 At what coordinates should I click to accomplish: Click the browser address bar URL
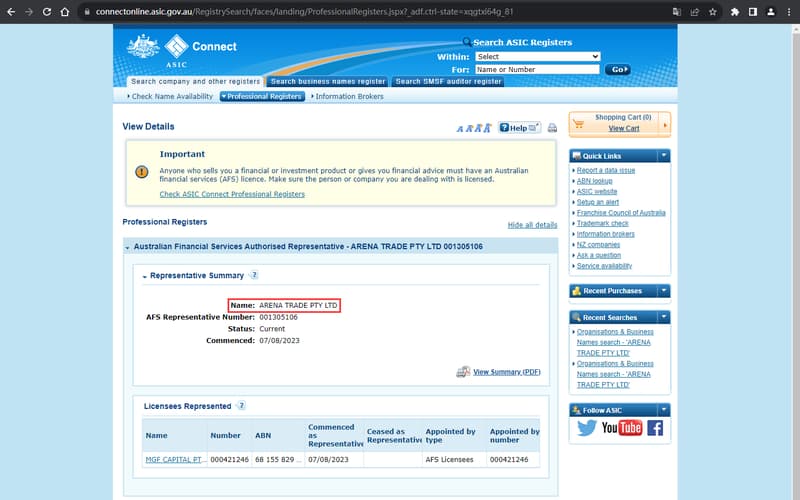tap(305, 12)
